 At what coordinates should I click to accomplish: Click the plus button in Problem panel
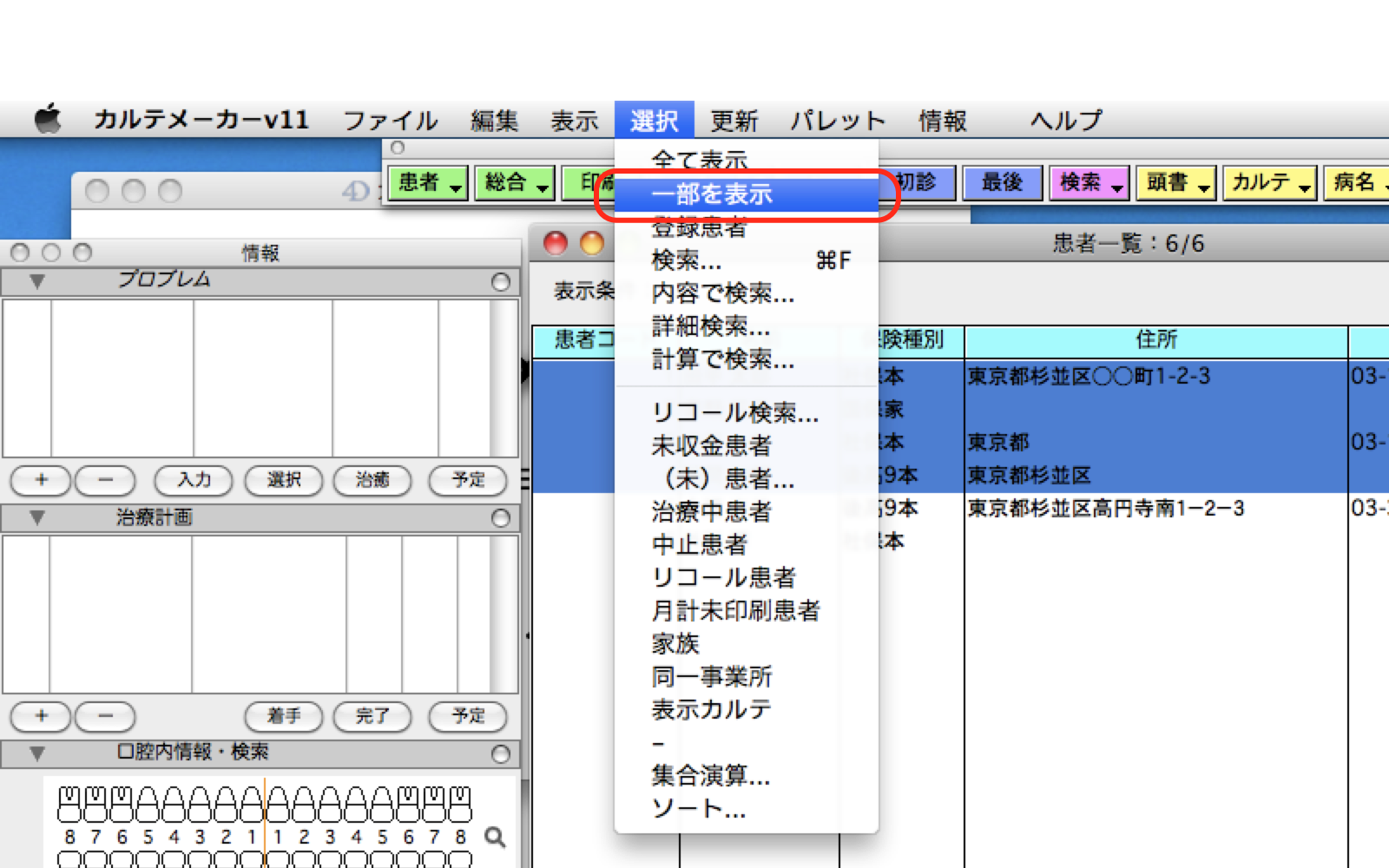[x=41, y=480]
